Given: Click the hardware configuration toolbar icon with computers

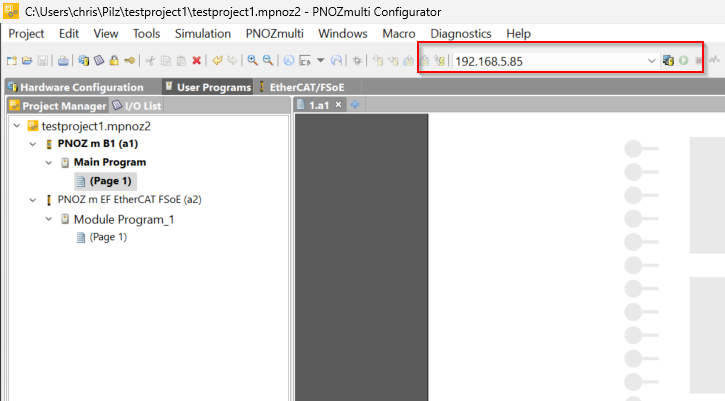Looking at the screenshot, I should point(84,61).
